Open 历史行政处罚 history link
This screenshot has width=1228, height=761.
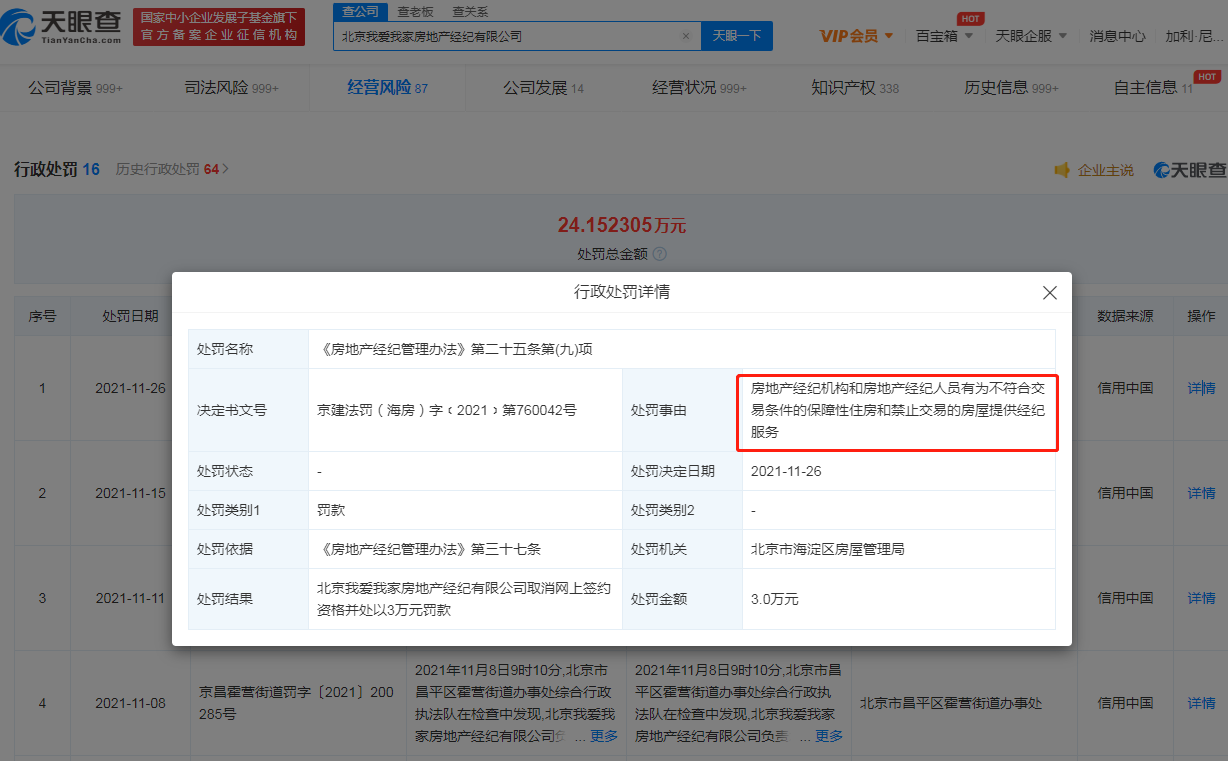tap(172, 169)
